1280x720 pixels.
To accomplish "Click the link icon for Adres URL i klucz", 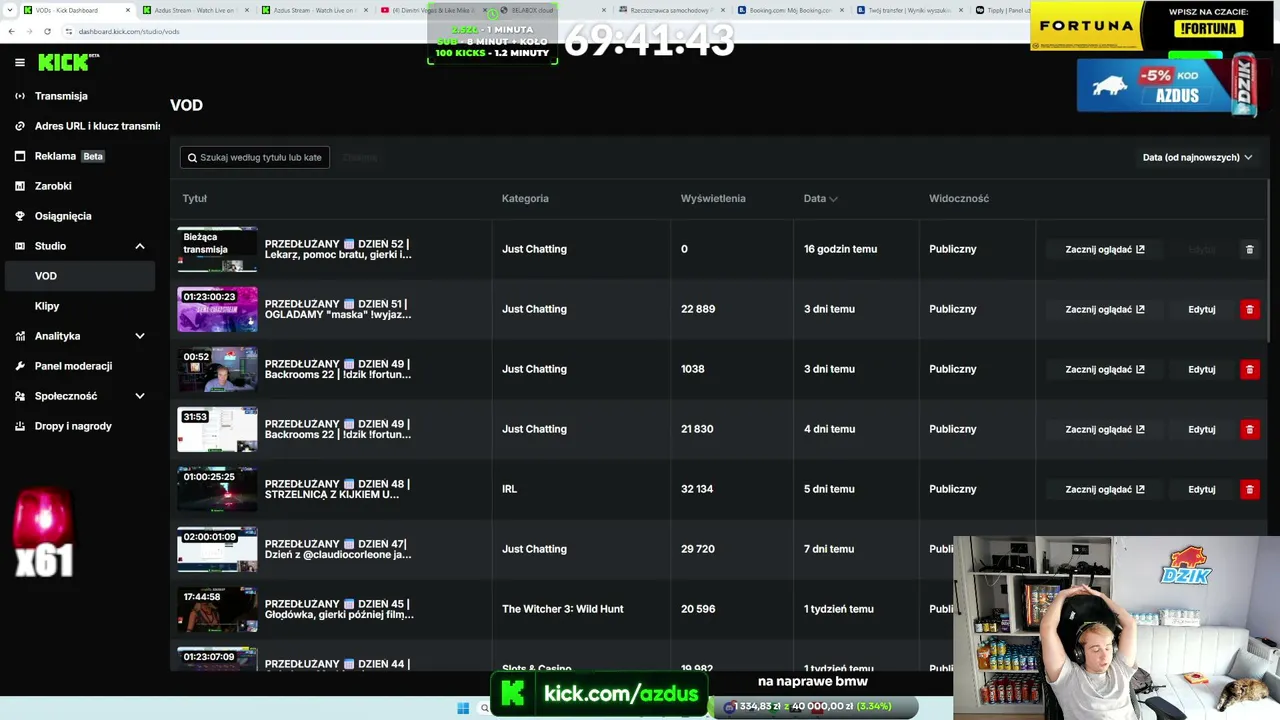I will (20, 126).
